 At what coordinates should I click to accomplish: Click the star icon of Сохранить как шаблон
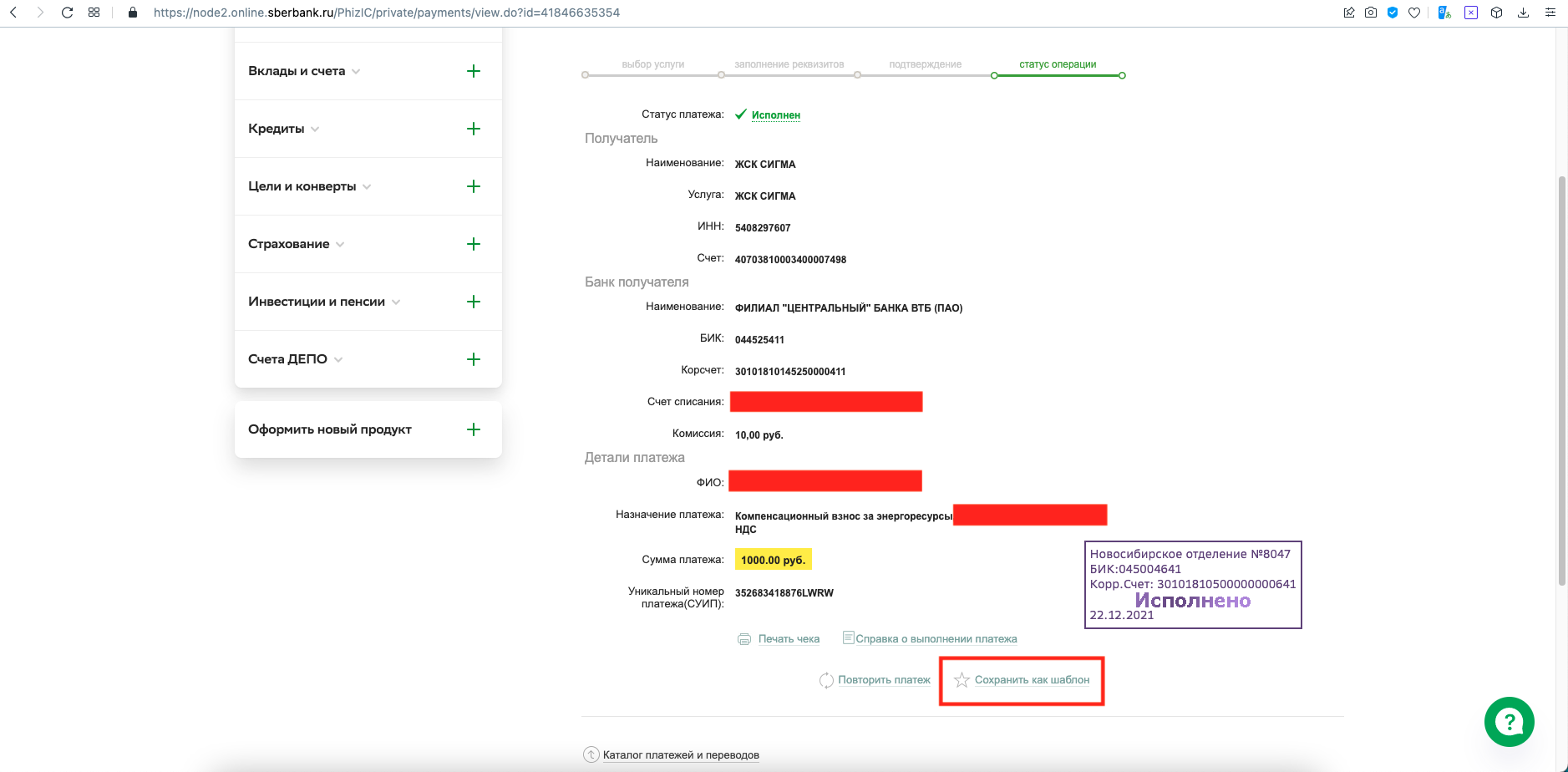962,680
